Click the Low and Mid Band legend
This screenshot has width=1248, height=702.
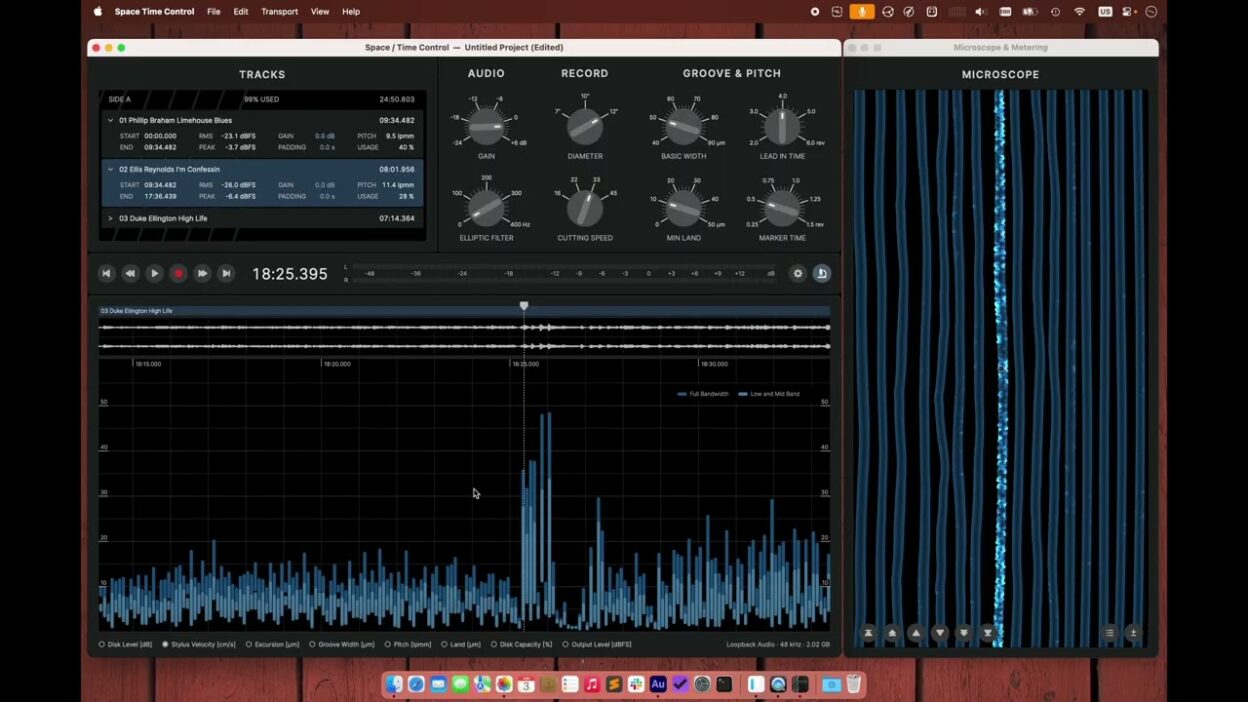pyautogui.click(x=770, y=394)
